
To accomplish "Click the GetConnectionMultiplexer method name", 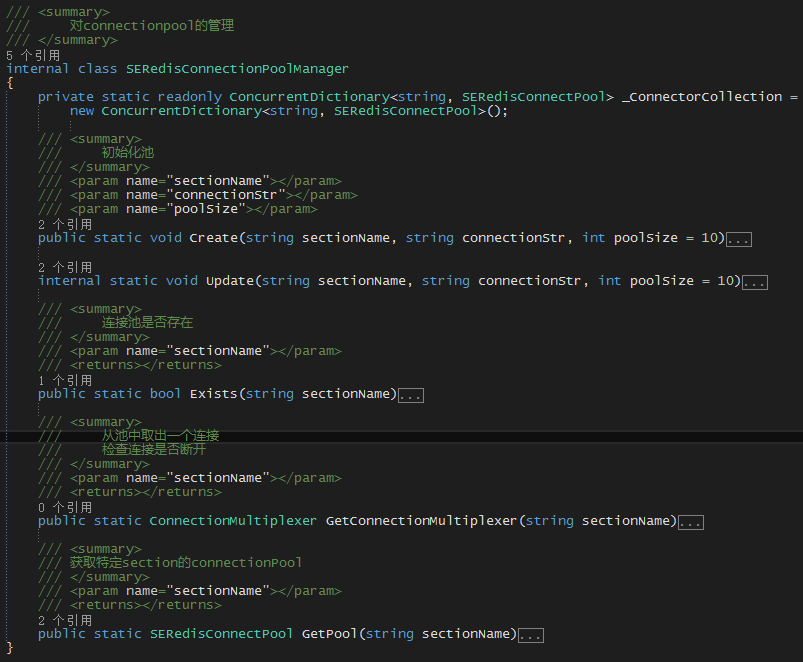I will [422, 521].
